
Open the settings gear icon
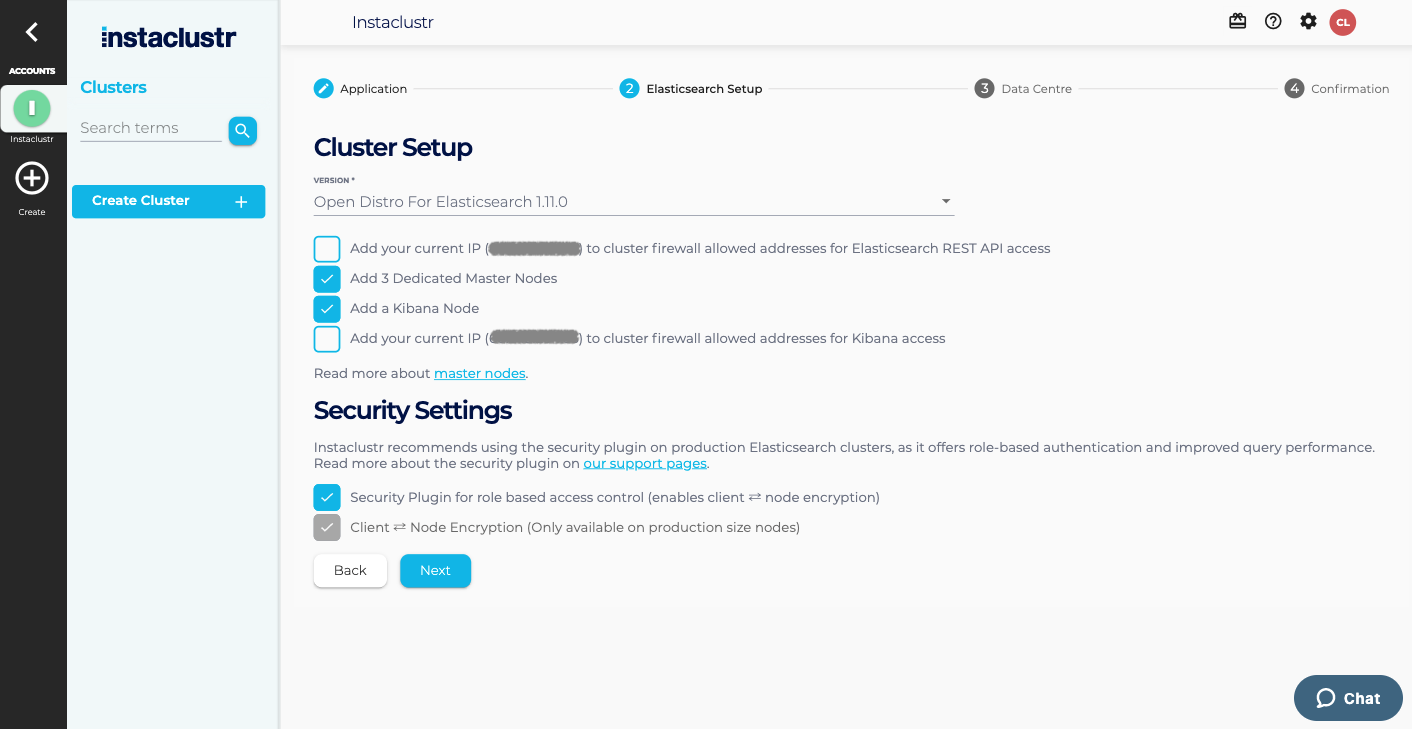pos(1308,21)
